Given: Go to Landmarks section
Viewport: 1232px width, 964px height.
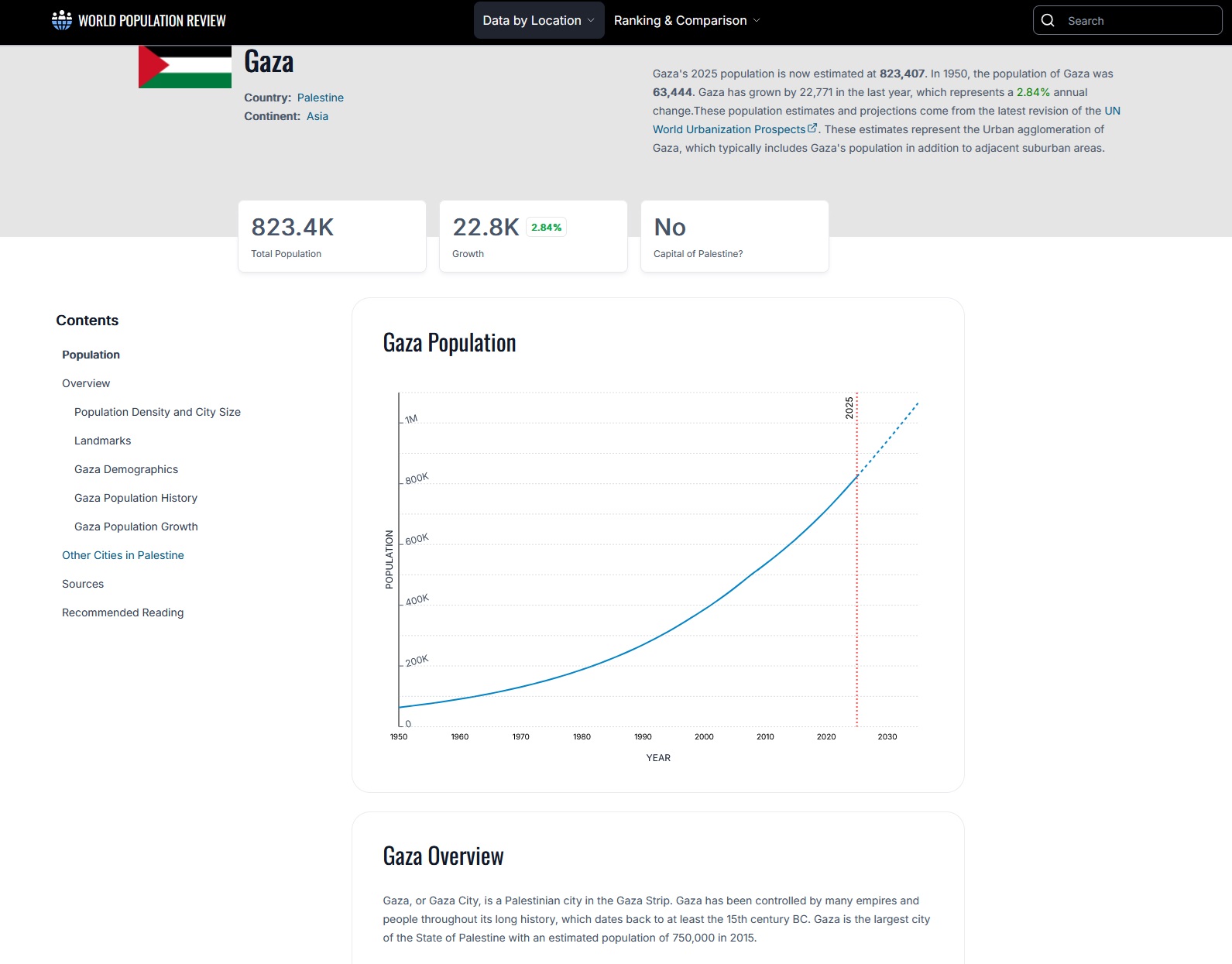Looking at the screenshot, I should [102, 441].
